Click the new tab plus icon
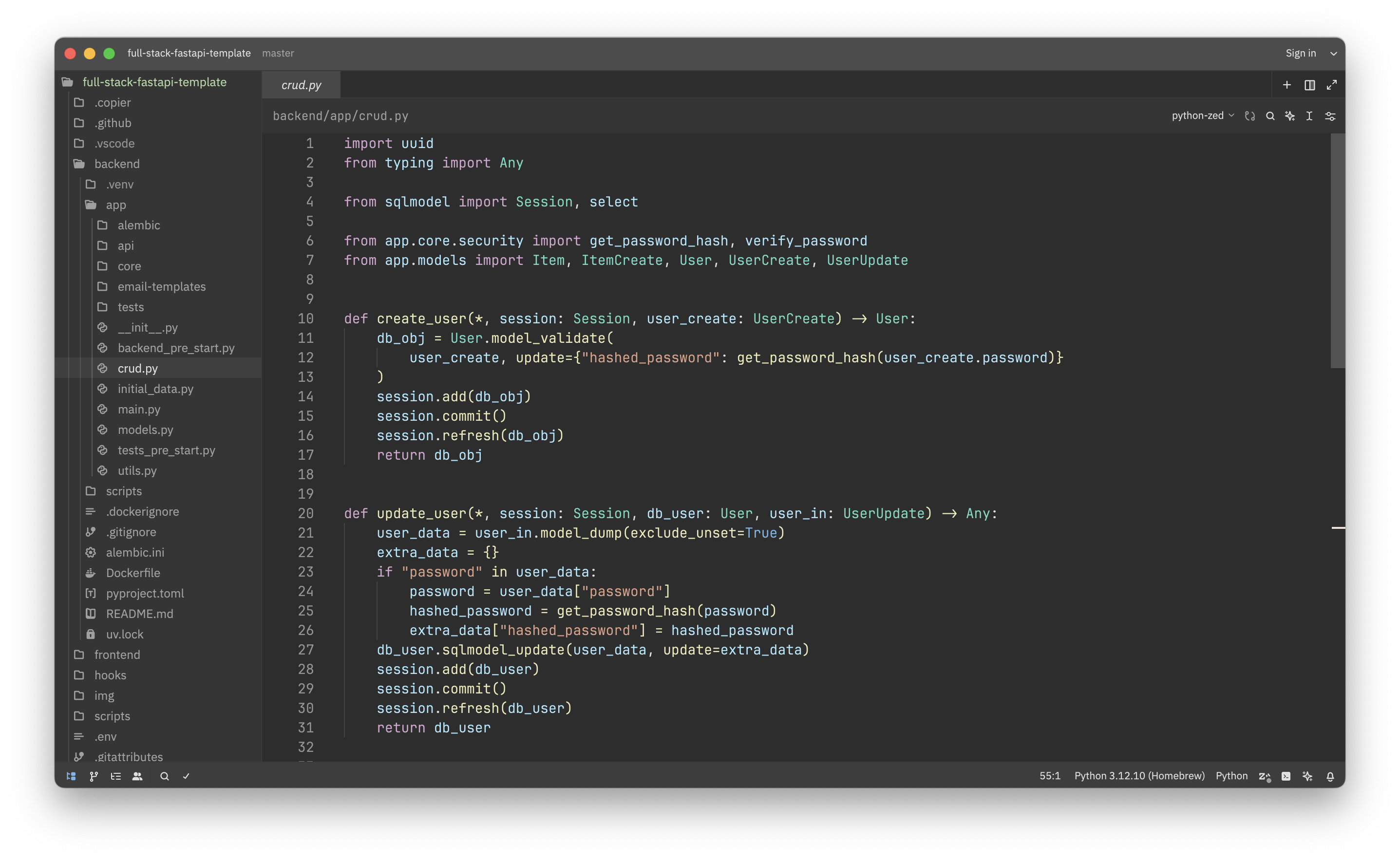This screenshot has height=860, width=1400. point(1287,85)
